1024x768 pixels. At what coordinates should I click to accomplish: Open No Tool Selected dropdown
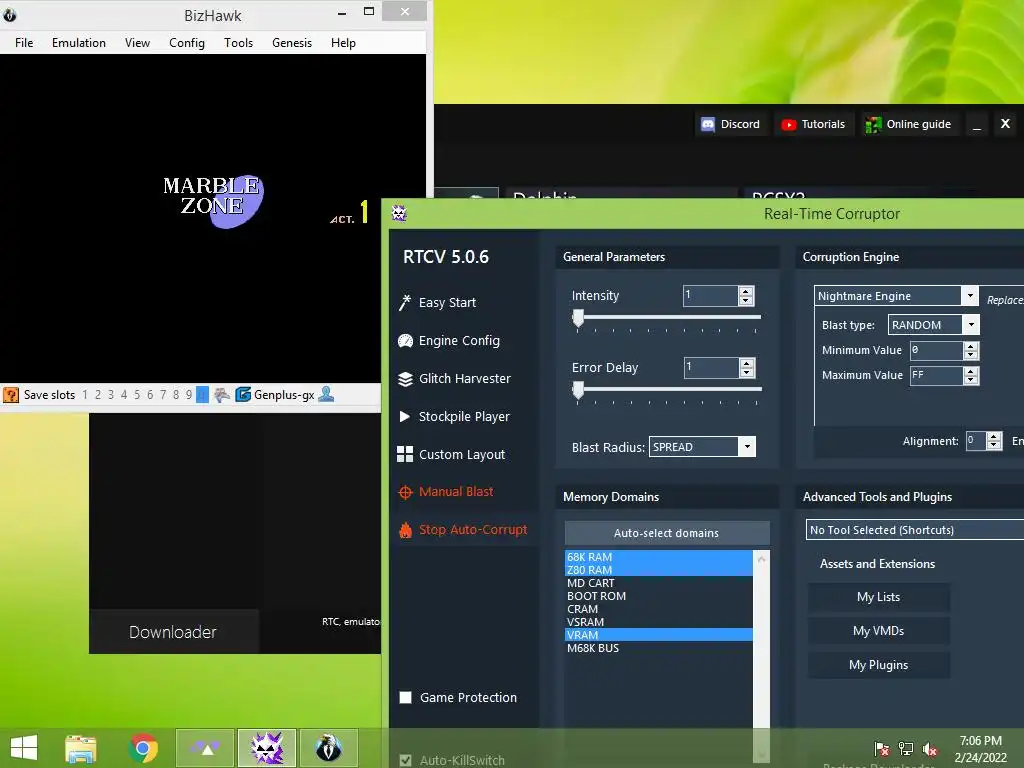pos(915,530)
